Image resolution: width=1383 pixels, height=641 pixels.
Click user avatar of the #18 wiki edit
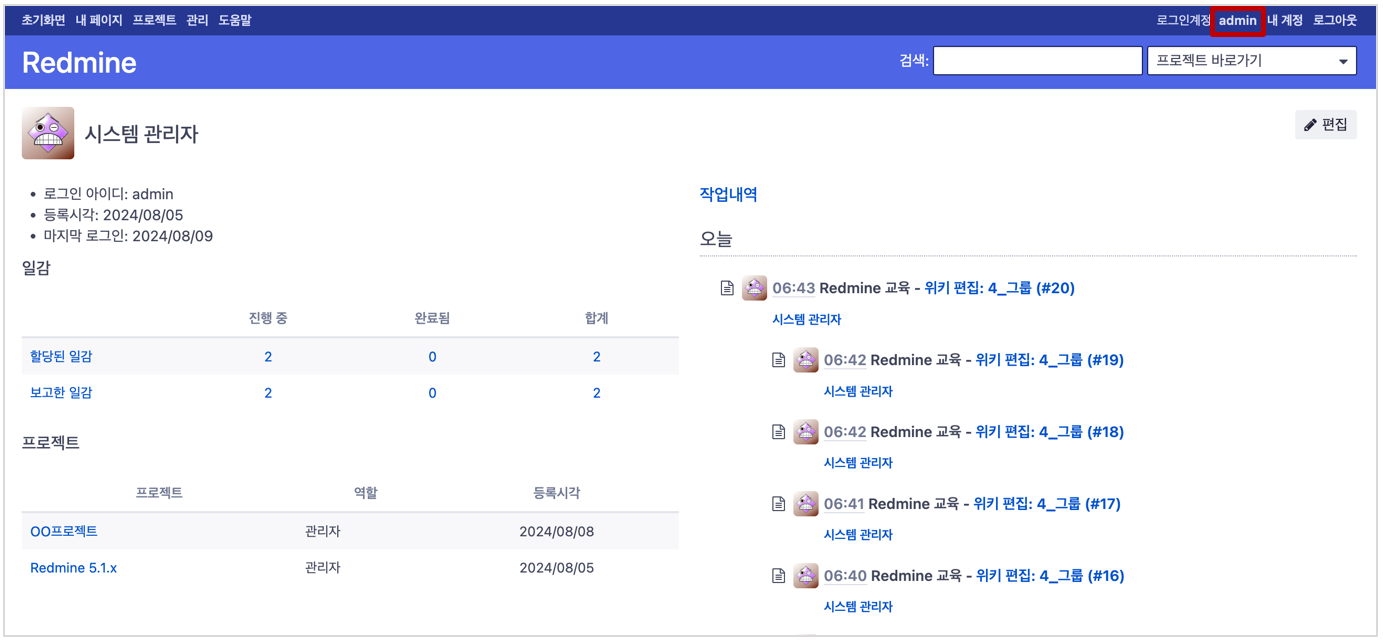(806, 432)
